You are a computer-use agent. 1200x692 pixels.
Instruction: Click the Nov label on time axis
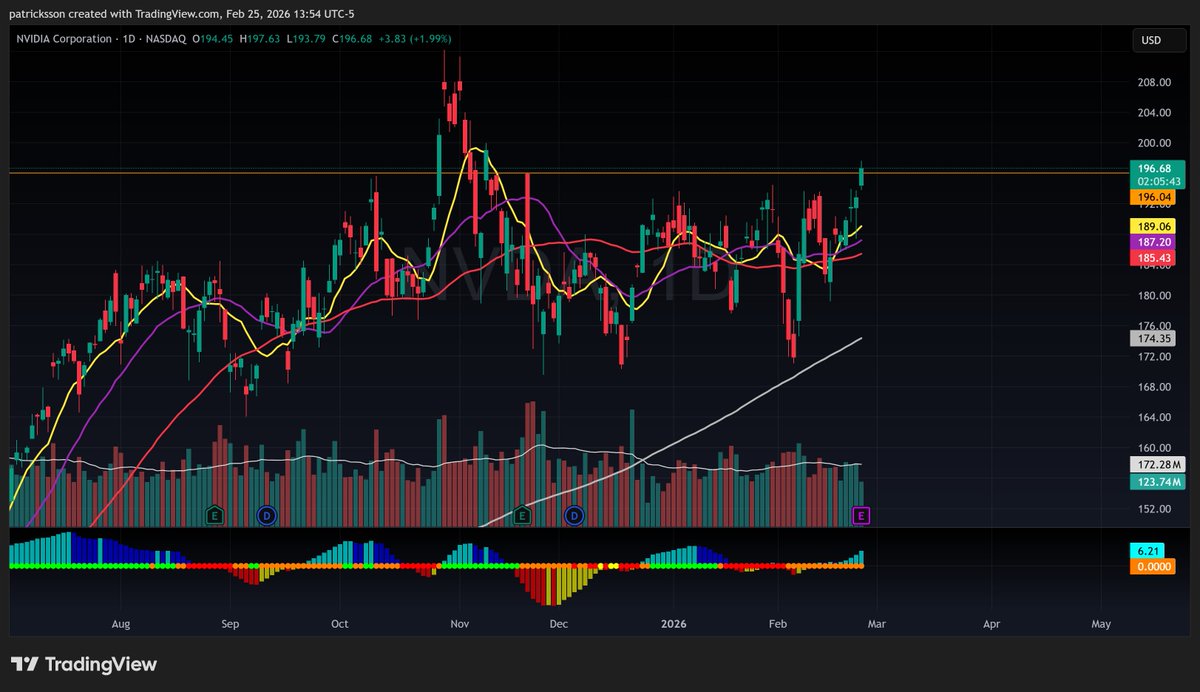460,624
